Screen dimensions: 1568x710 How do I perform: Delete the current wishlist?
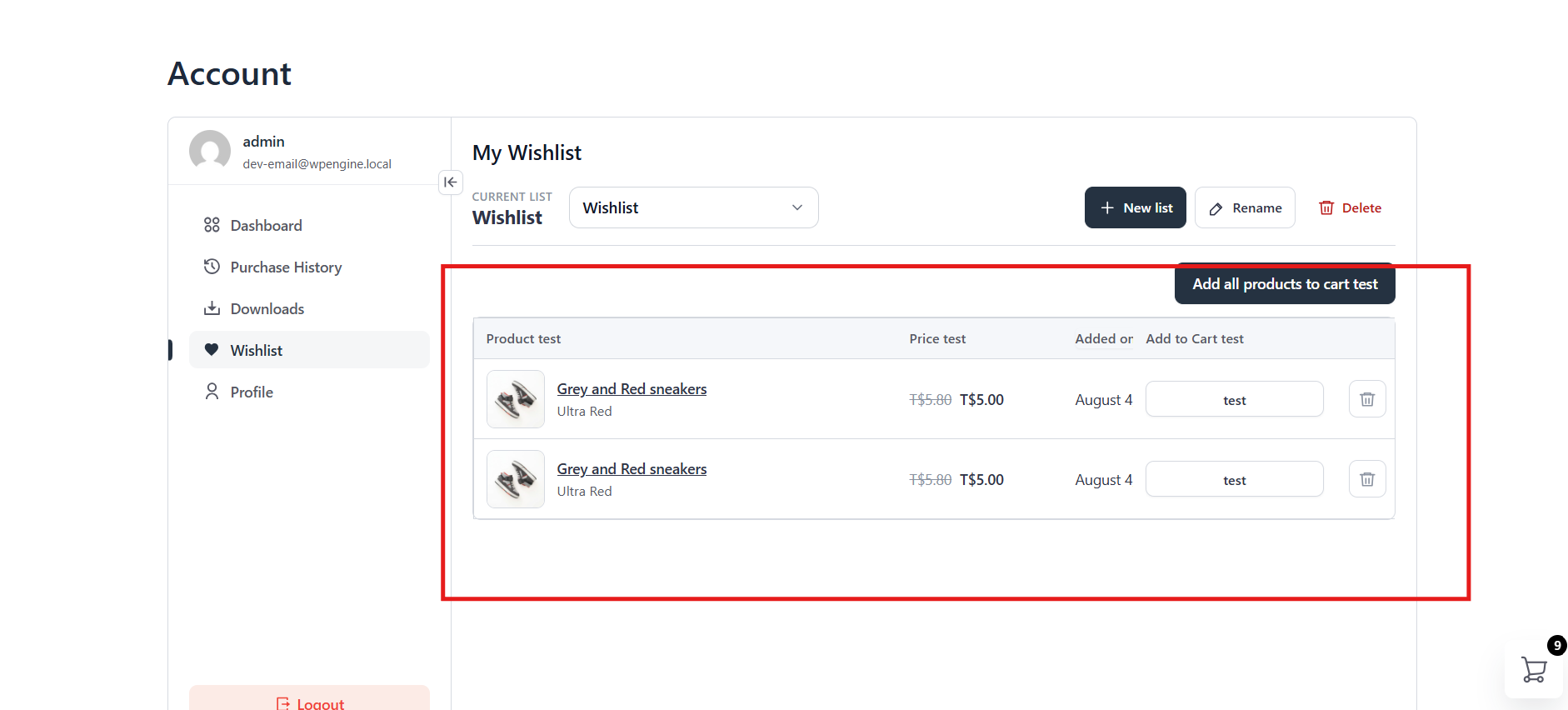(1350, 207)
